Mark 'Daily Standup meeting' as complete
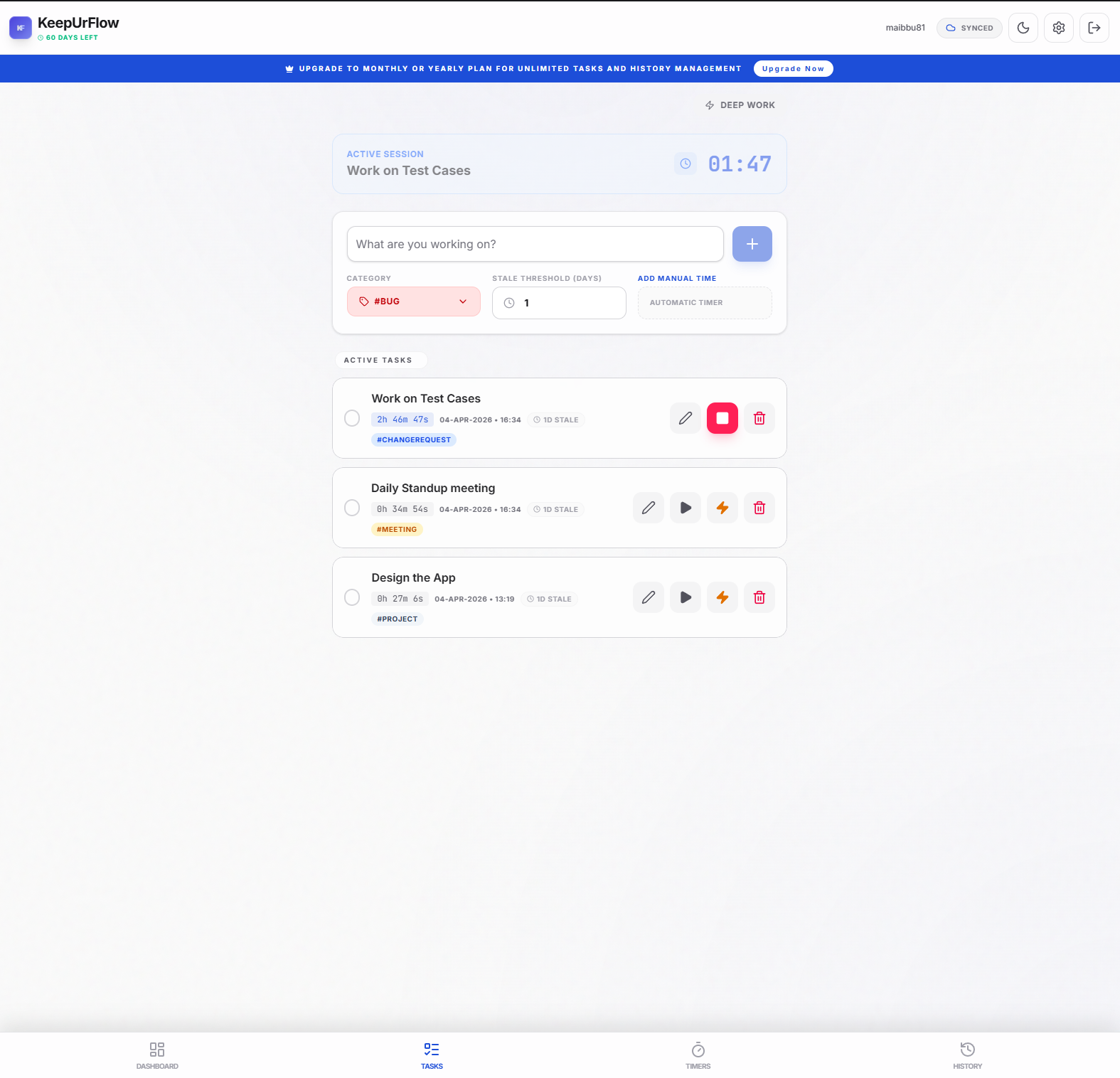The image size is (1120, 1078). 352,508
